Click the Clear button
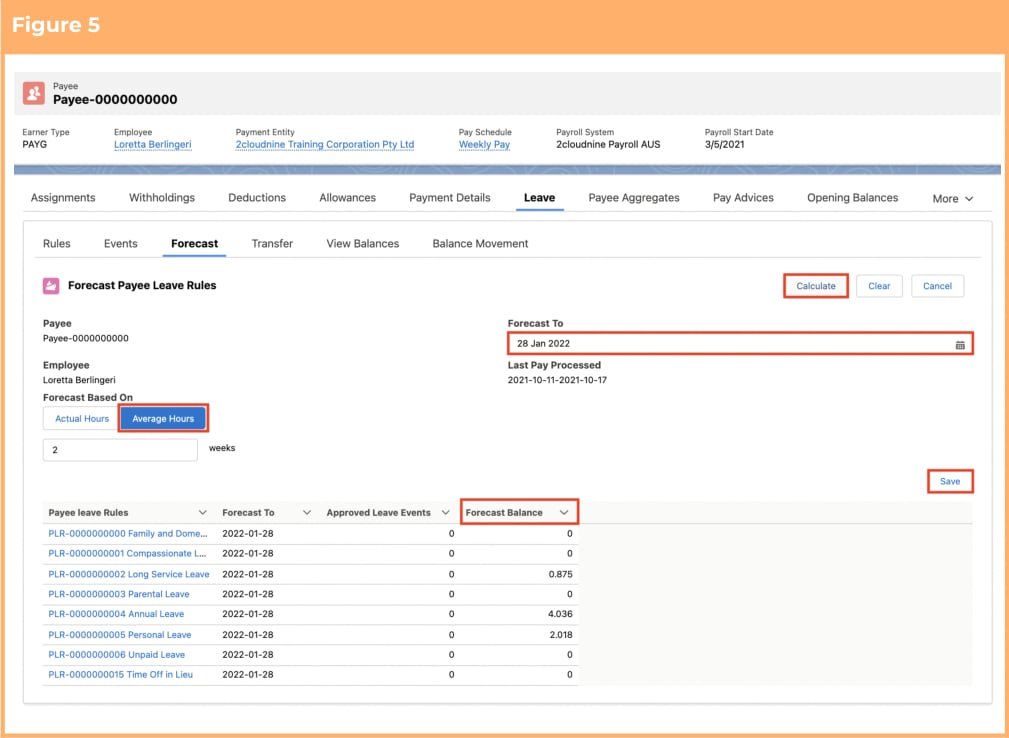 pos(879,286)
